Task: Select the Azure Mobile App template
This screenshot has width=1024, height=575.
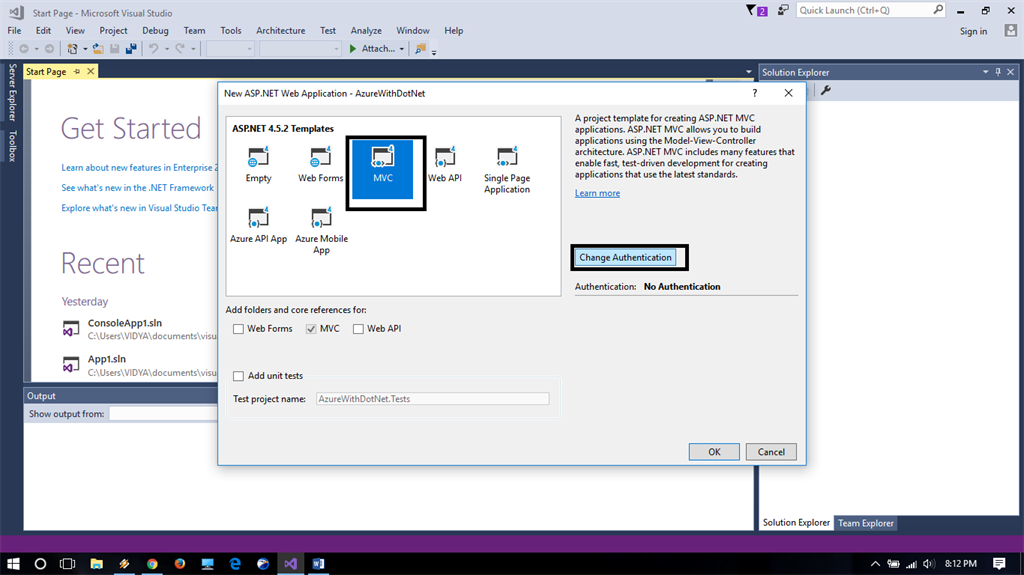Action: click(321, 231)
